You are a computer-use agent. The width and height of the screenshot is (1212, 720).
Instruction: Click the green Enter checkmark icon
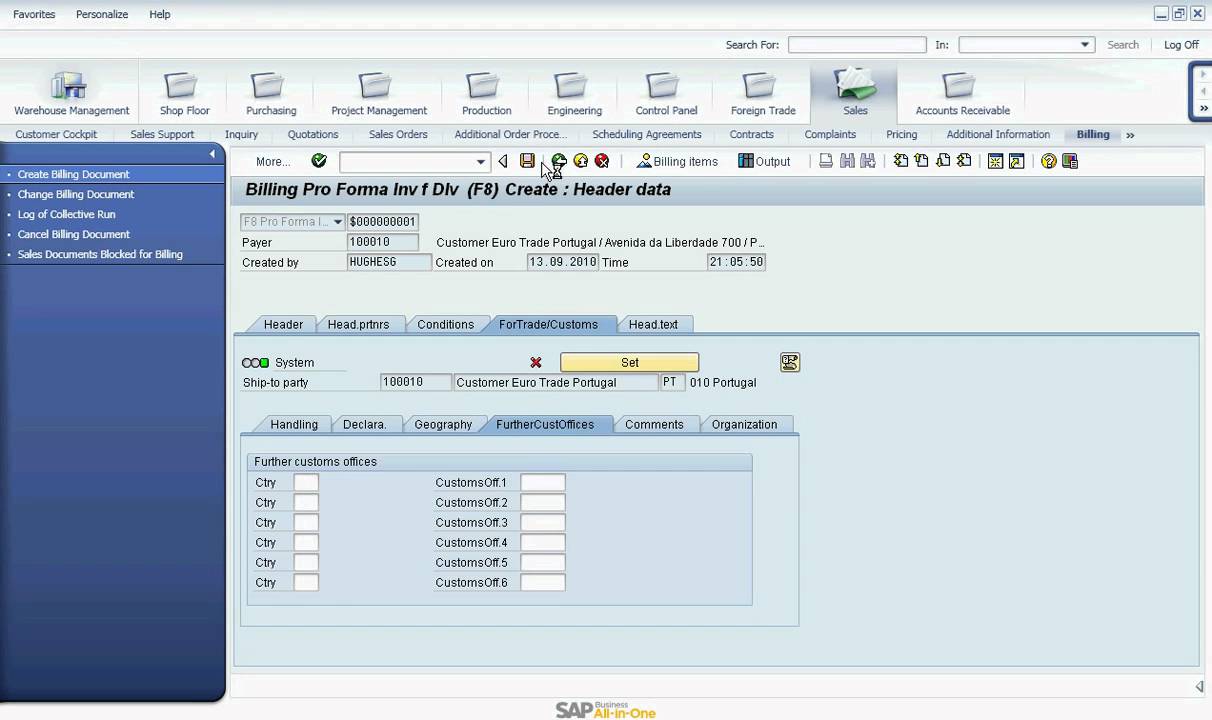pyautogui.click(x=319, y=161)
